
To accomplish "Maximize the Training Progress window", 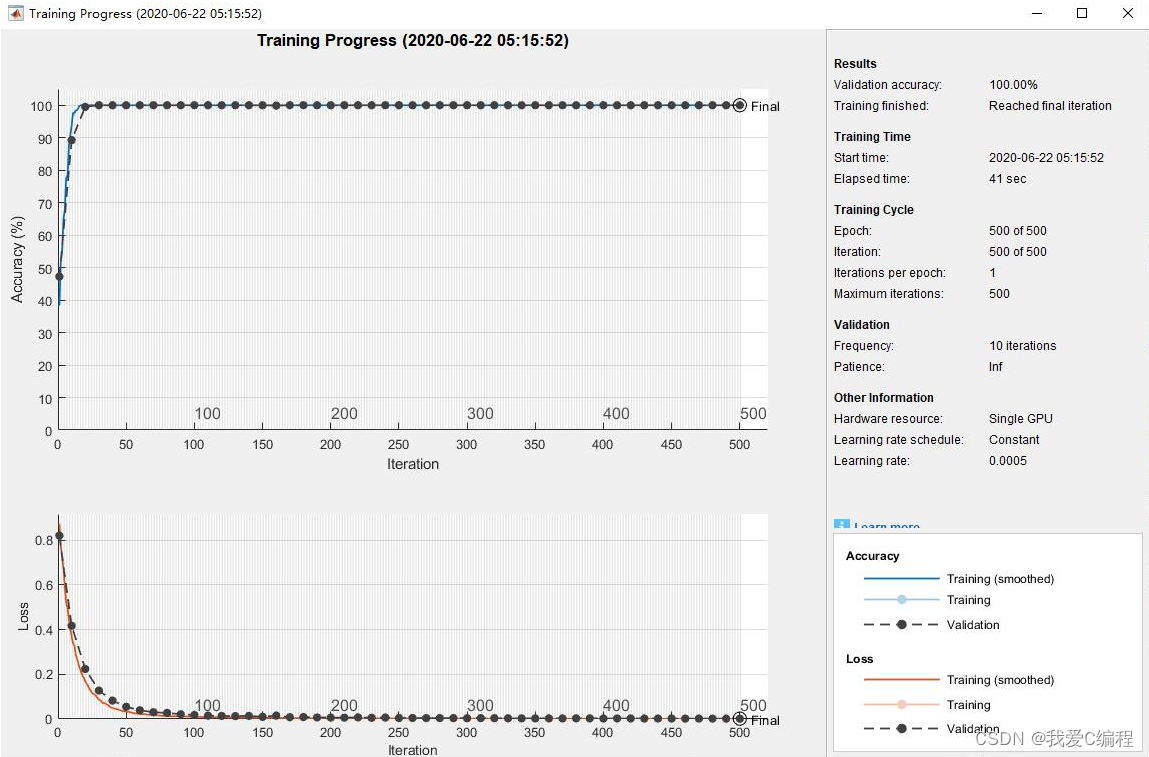I will (x=1082, y=14).
